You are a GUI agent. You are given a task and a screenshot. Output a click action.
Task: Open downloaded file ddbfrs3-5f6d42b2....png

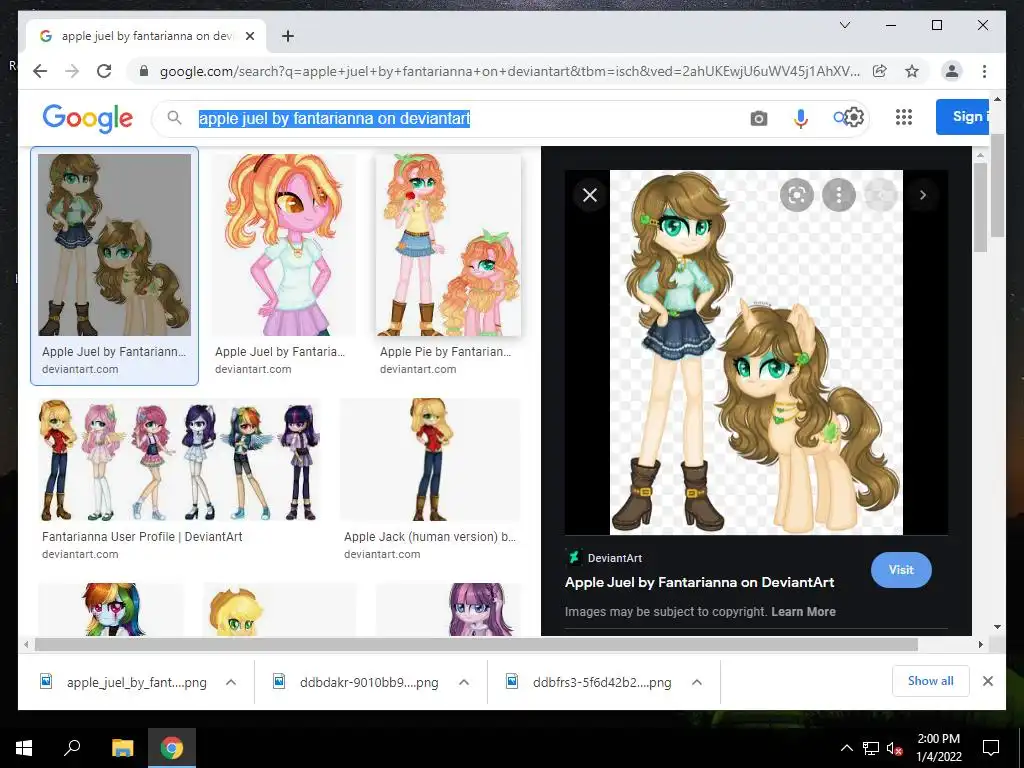pos(589,682)
